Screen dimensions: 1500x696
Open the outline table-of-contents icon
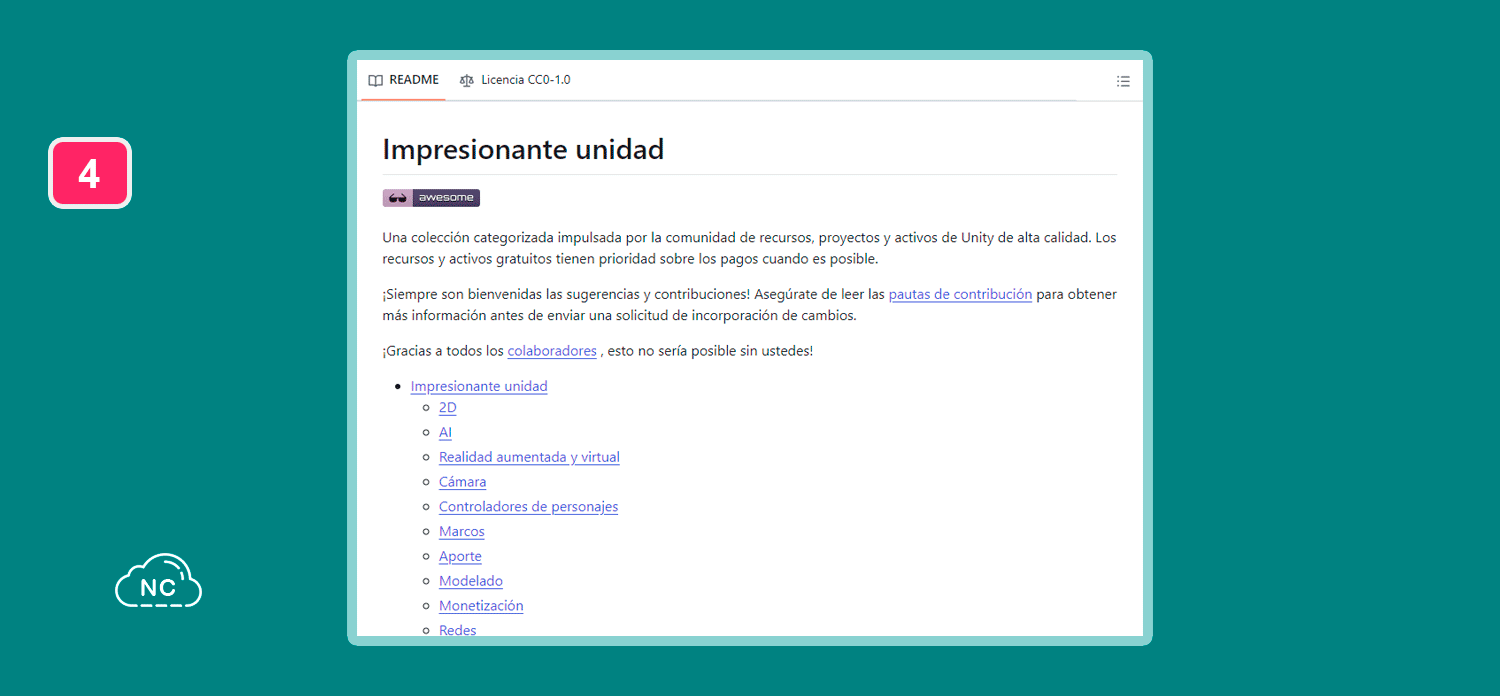pyautogui.click(x=1123, y=81)
